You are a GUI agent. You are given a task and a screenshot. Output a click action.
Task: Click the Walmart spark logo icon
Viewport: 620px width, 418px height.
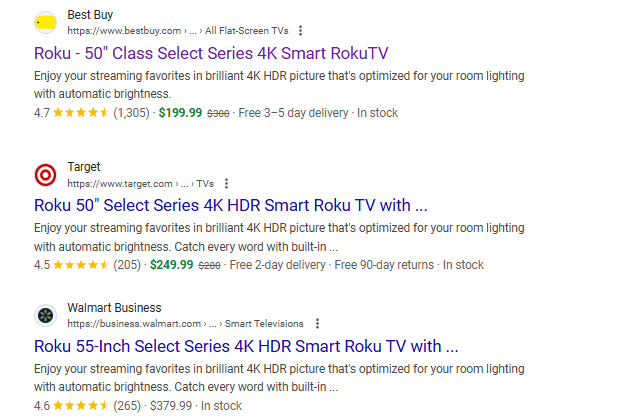45,316
